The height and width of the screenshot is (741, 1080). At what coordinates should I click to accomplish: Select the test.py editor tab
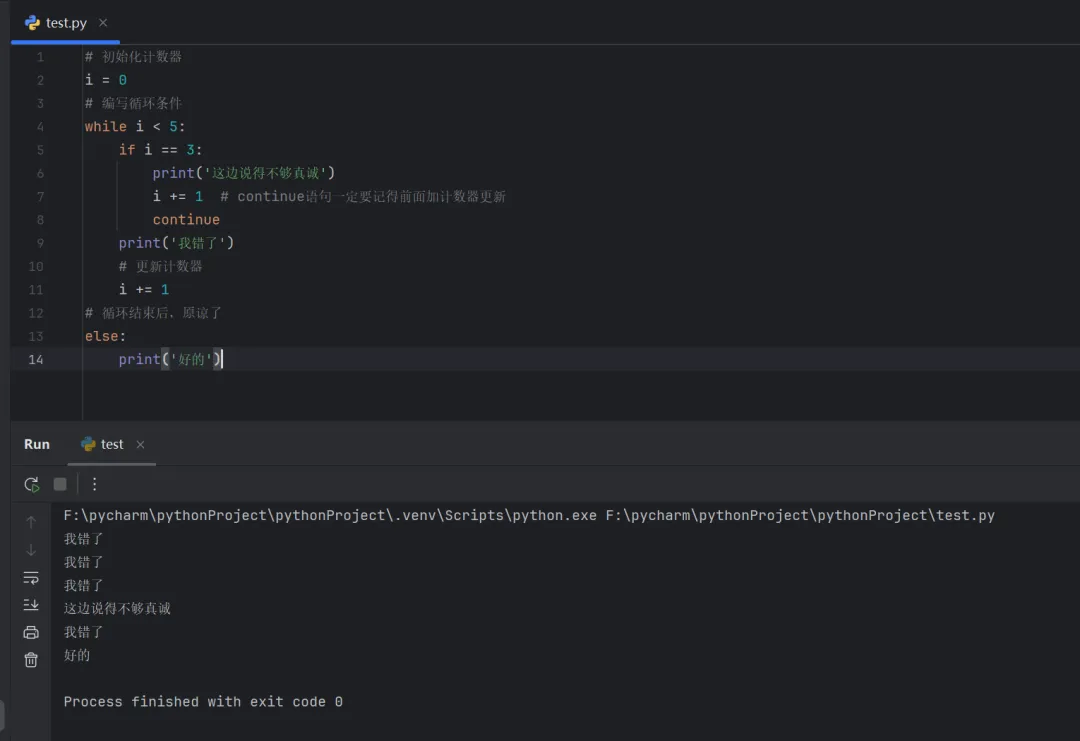pos(66,22)
